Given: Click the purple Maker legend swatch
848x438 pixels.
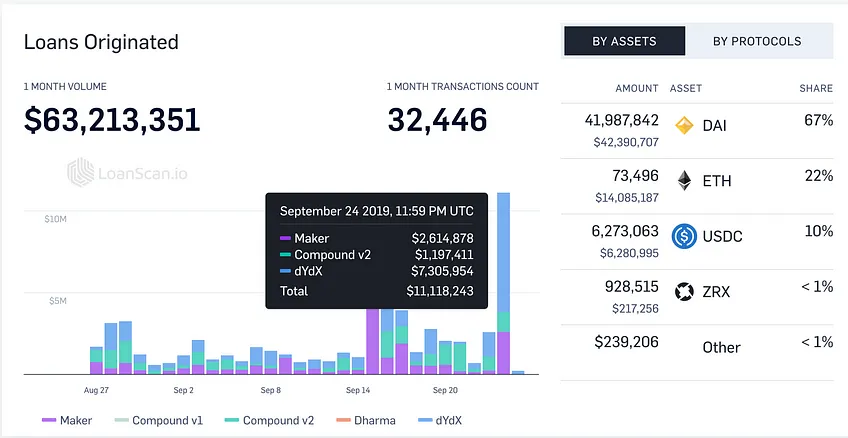Looking at the screenshot, I should click(49, 420).
